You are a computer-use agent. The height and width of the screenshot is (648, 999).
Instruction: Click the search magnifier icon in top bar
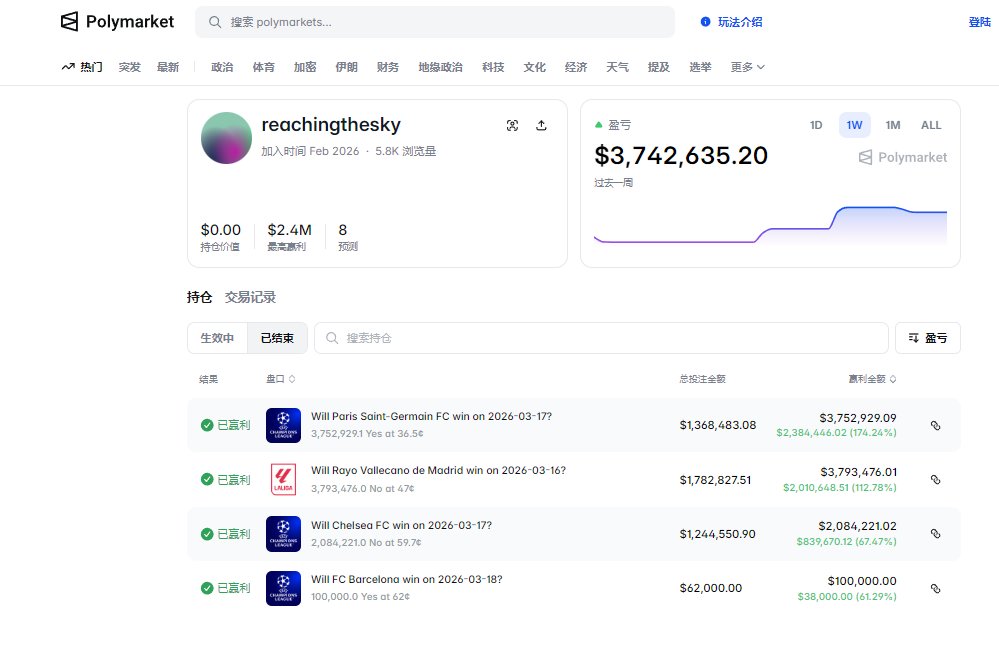[x=215, y=22]
